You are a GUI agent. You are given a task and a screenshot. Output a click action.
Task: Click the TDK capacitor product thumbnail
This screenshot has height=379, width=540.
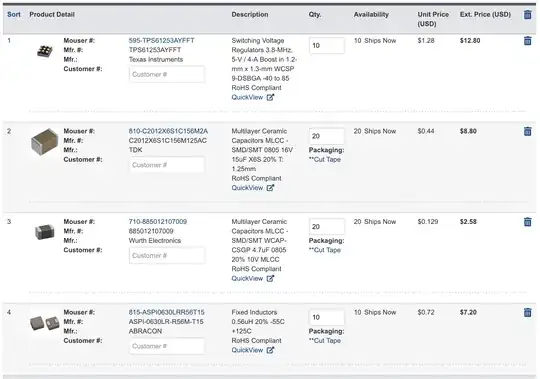pyautogui.click(x=44, y=142)
